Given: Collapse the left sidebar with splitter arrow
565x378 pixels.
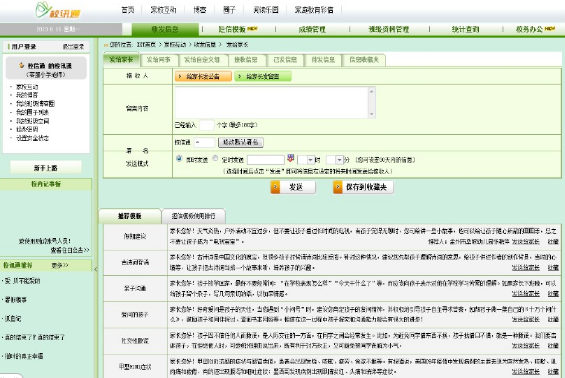Looking at the screenshot, I should (x=95, y=269).
